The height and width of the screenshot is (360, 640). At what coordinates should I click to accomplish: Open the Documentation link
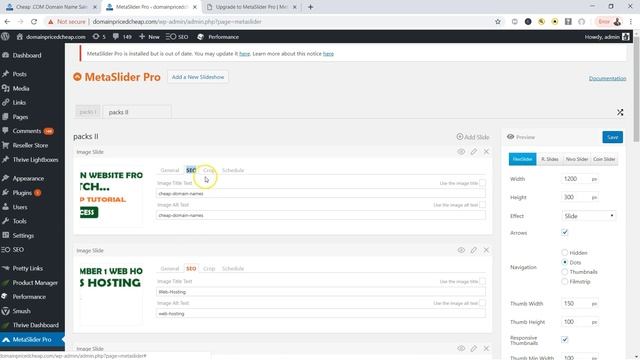tap(607, 78)
